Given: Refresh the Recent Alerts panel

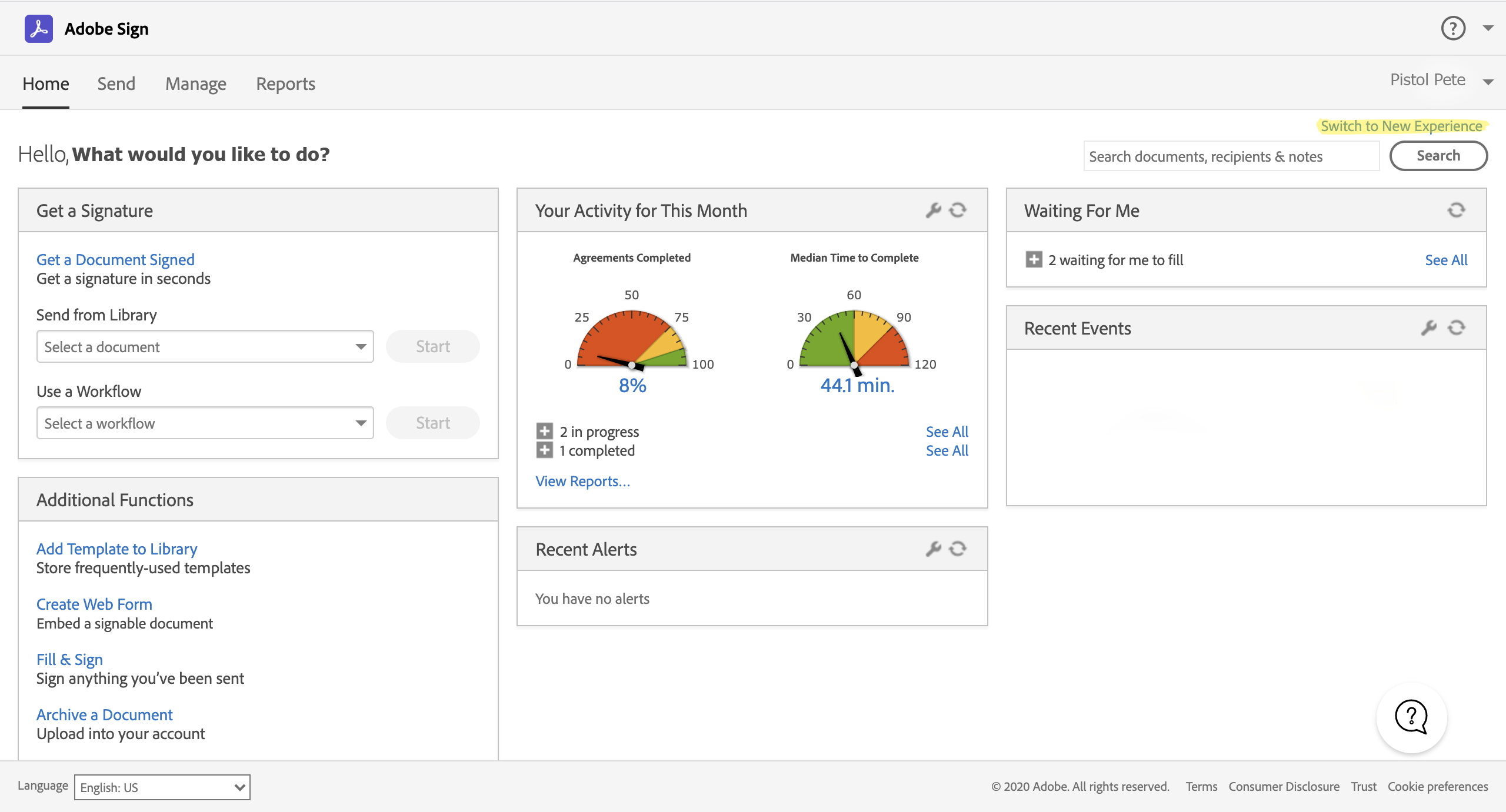Looking at the screenshot, I should click(958, 549).
